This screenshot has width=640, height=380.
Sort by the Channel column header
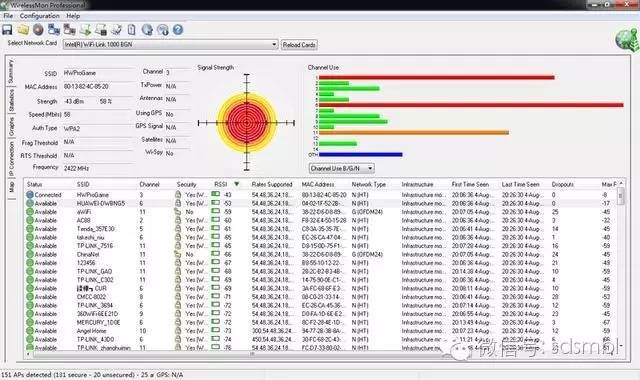149,184
